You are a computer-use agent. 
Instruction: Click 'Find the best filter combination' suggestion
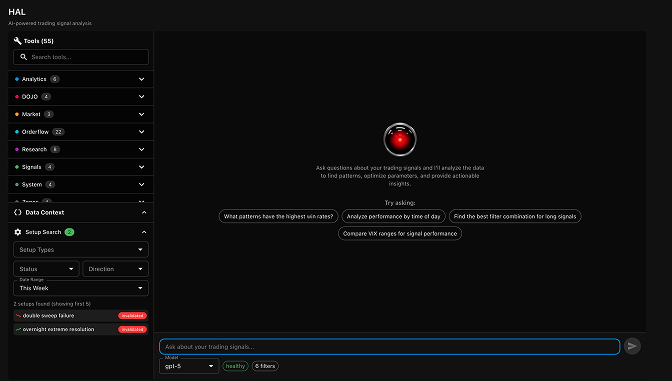coord(515,216)
